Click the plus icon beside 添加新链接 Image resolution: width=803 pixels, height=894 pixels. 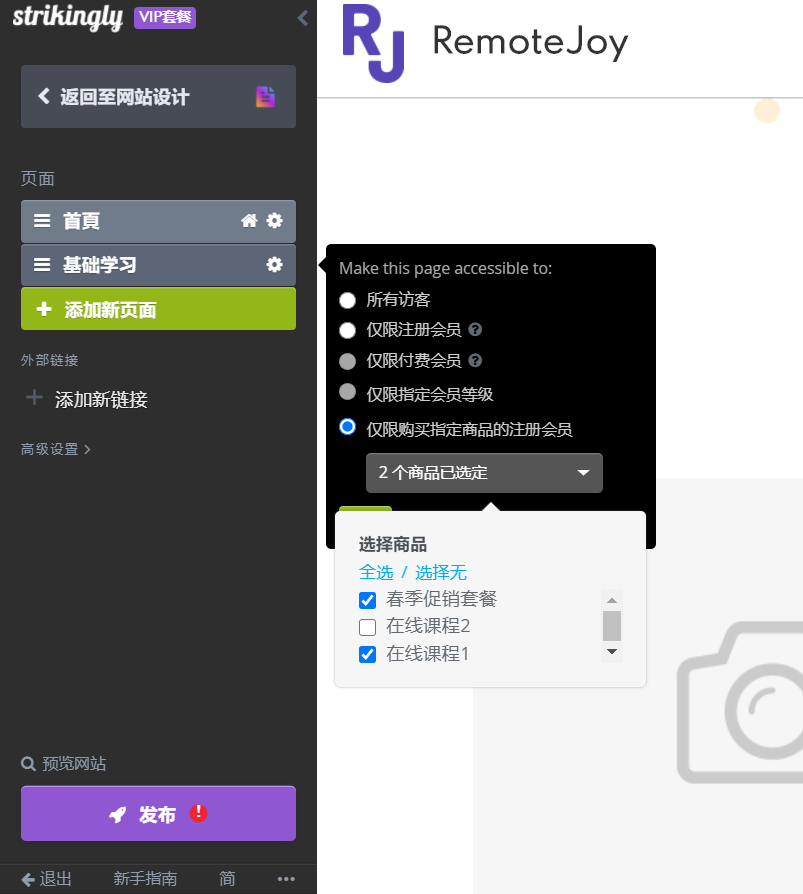tap(35, 397)
